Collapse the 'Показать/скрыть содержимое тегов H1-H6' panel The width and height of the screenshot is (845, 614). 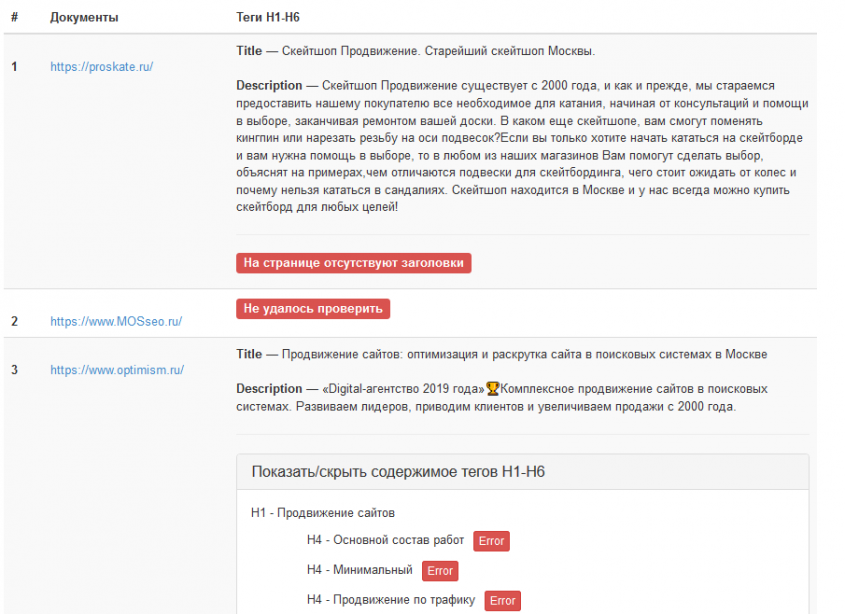[397, 472]
